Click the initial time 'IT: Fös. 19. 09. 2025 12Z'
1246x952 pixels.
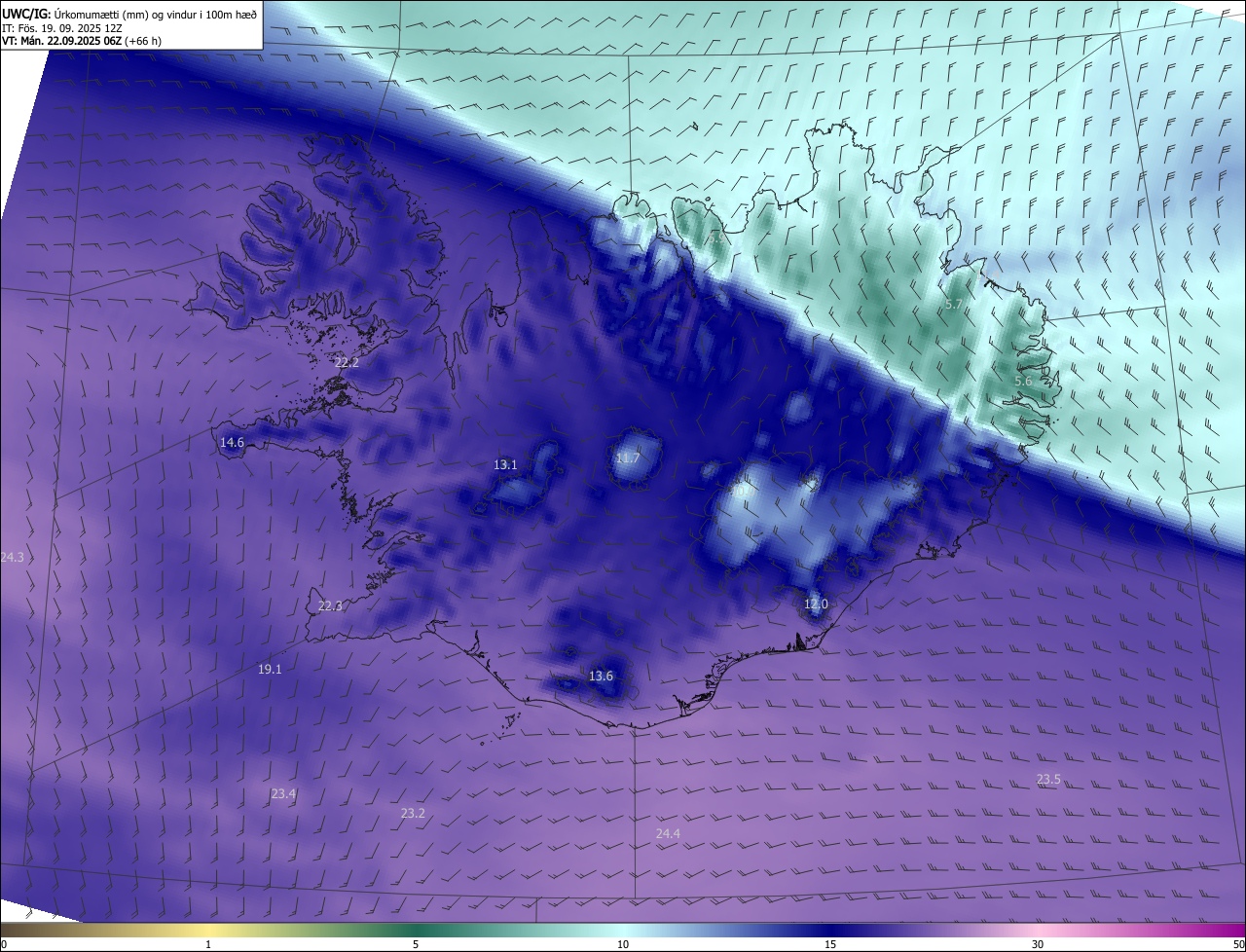[61, 28]
